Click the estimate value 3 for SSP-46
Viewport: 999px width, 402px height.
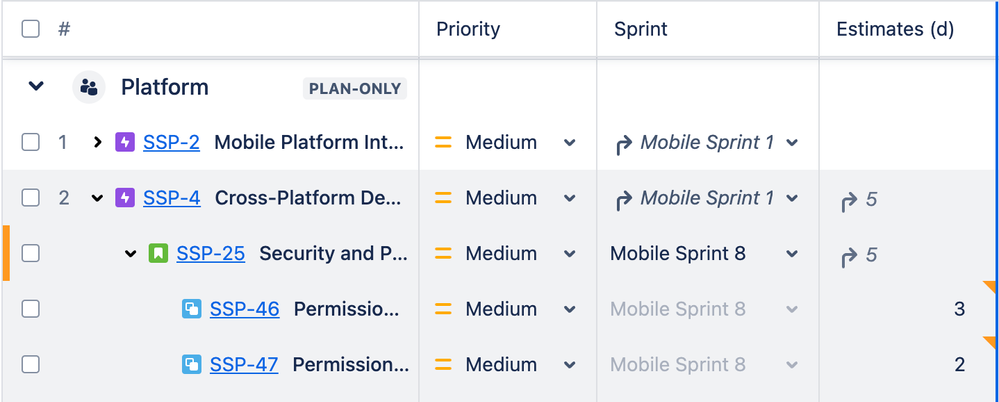pos(959,309)
